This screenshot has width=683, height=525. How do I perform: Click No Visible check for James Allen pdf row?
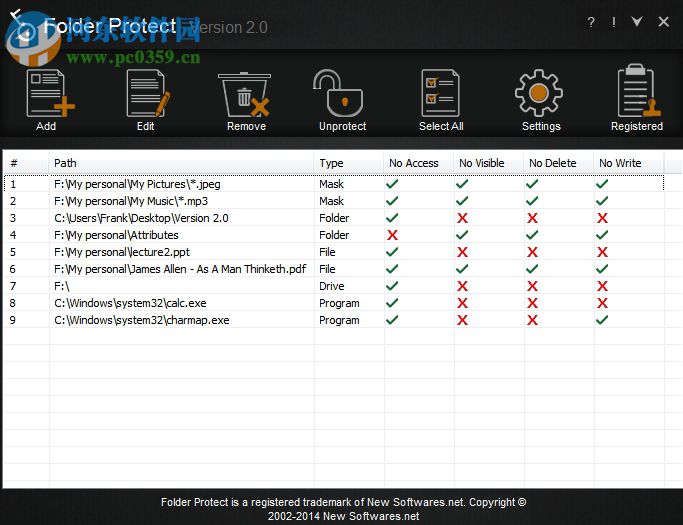pyautogui.click(x=462, y=269)
